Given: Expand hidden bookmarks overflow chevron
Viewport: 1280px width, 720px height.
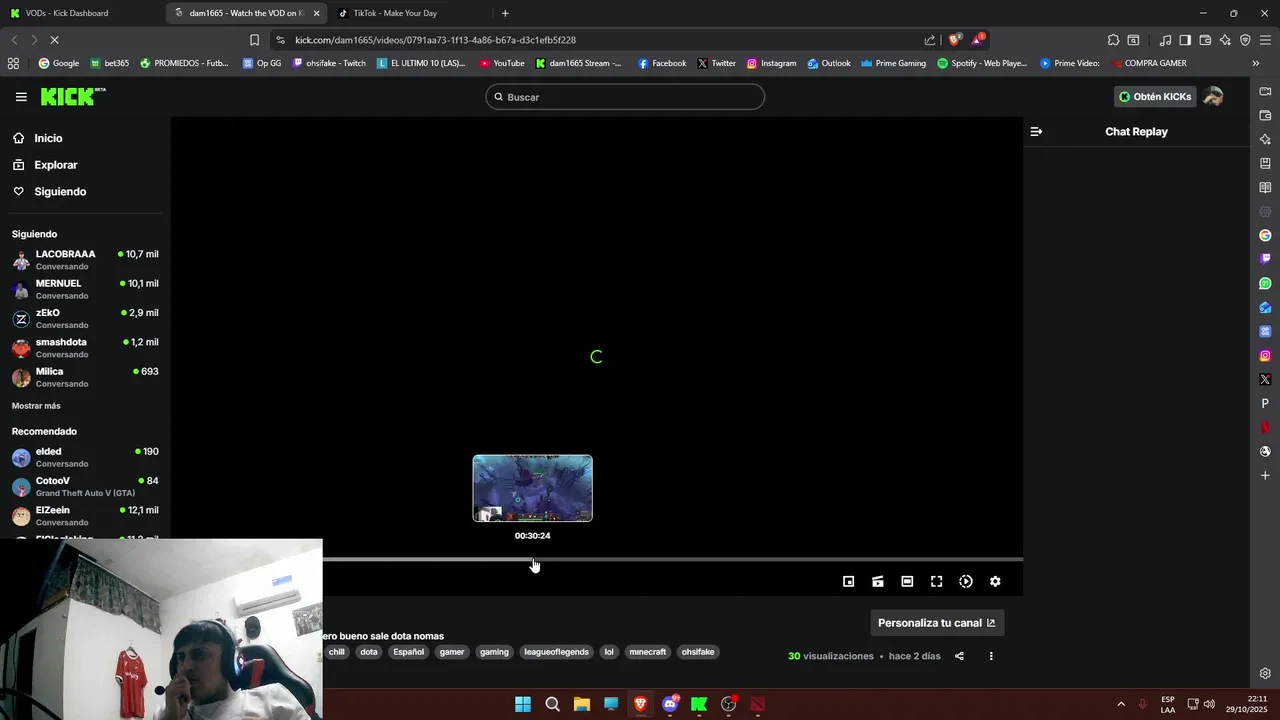Looking at the screenshot, I should (1255, 63).
